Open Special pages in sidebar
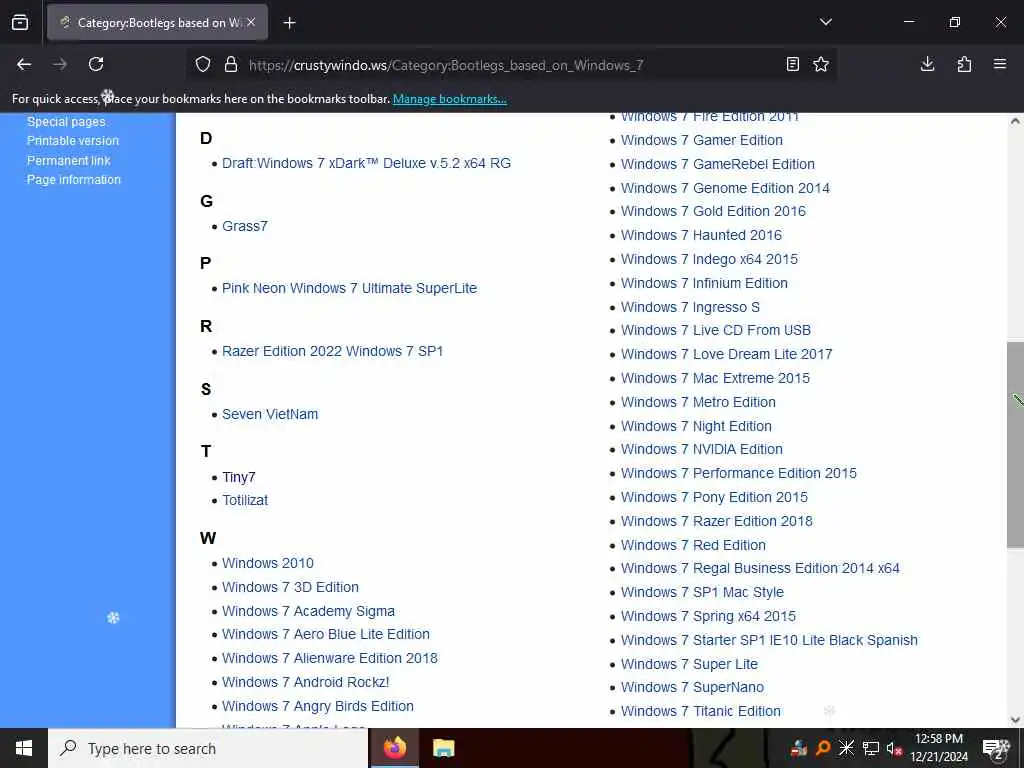This screenshot has height=768, width=1024. tap(66, 121)
